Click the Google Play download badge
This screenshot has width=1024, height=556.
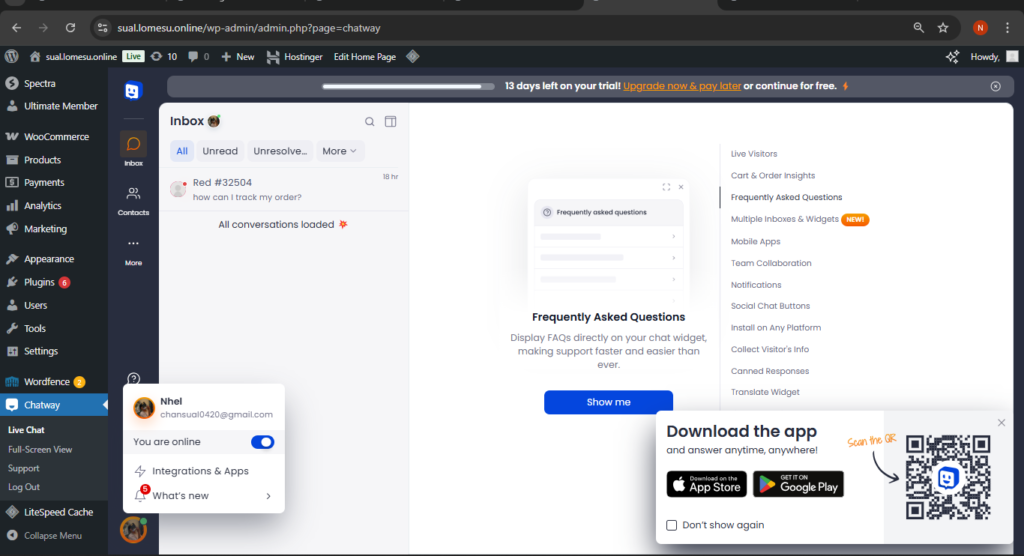(798, 484)
